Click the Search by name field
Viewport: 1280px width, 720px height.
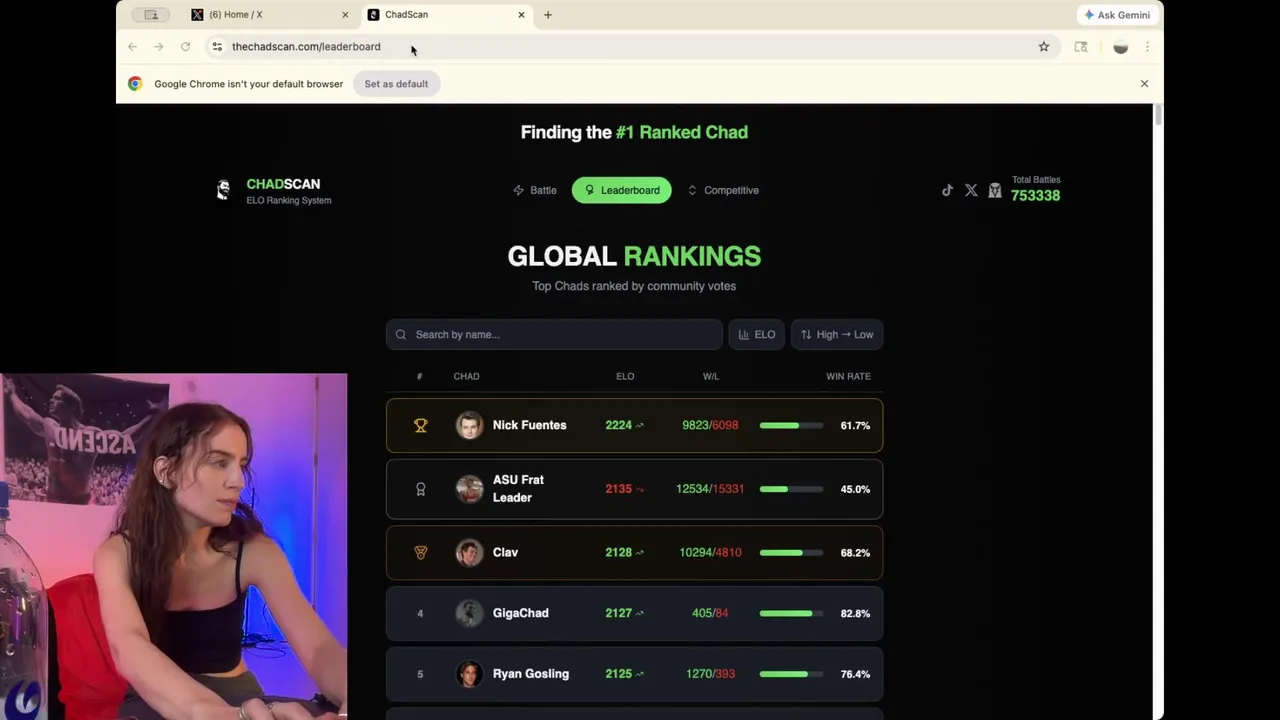click(554, 334)
